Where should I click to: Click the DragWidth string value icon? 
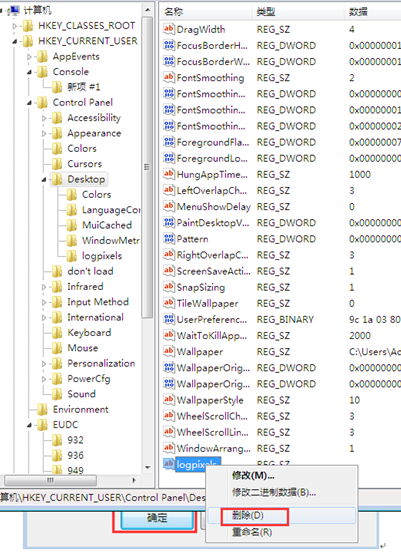click(169, 29)
